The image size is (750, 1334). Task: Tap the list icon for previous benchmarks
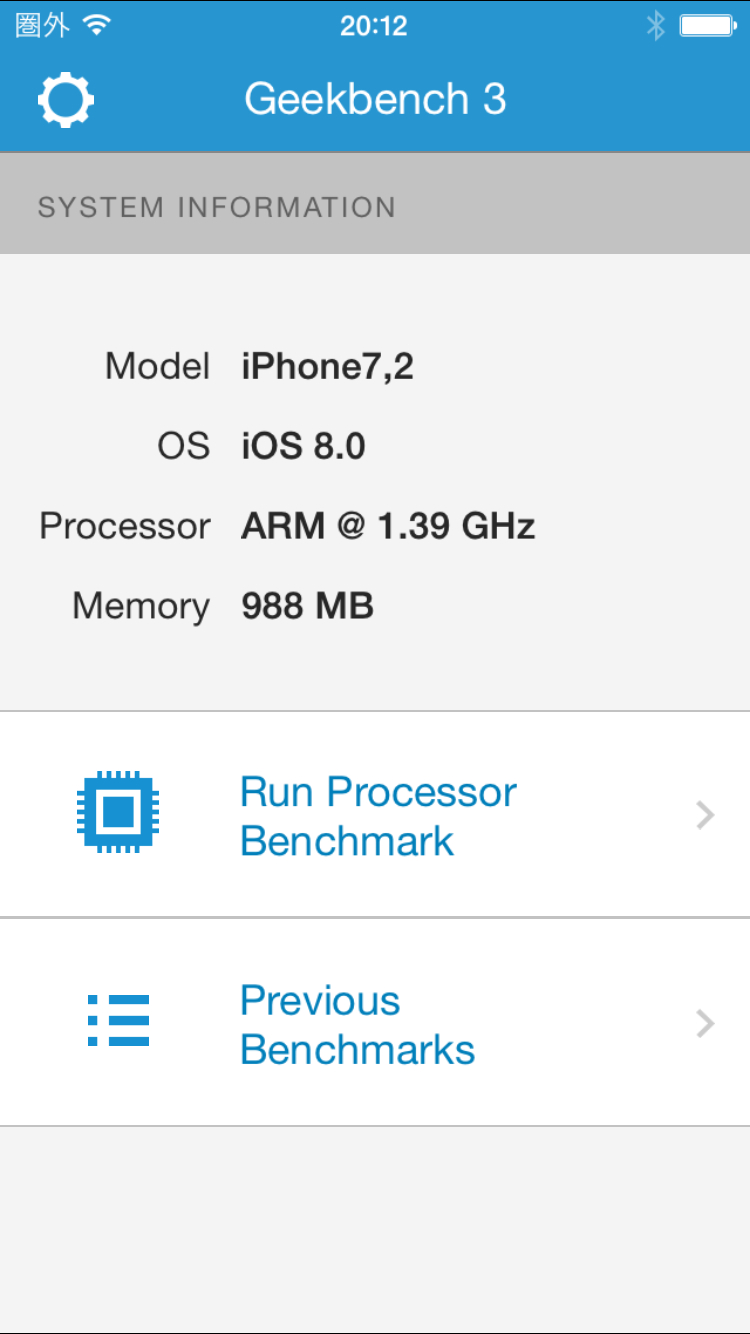pos(118,1021)
